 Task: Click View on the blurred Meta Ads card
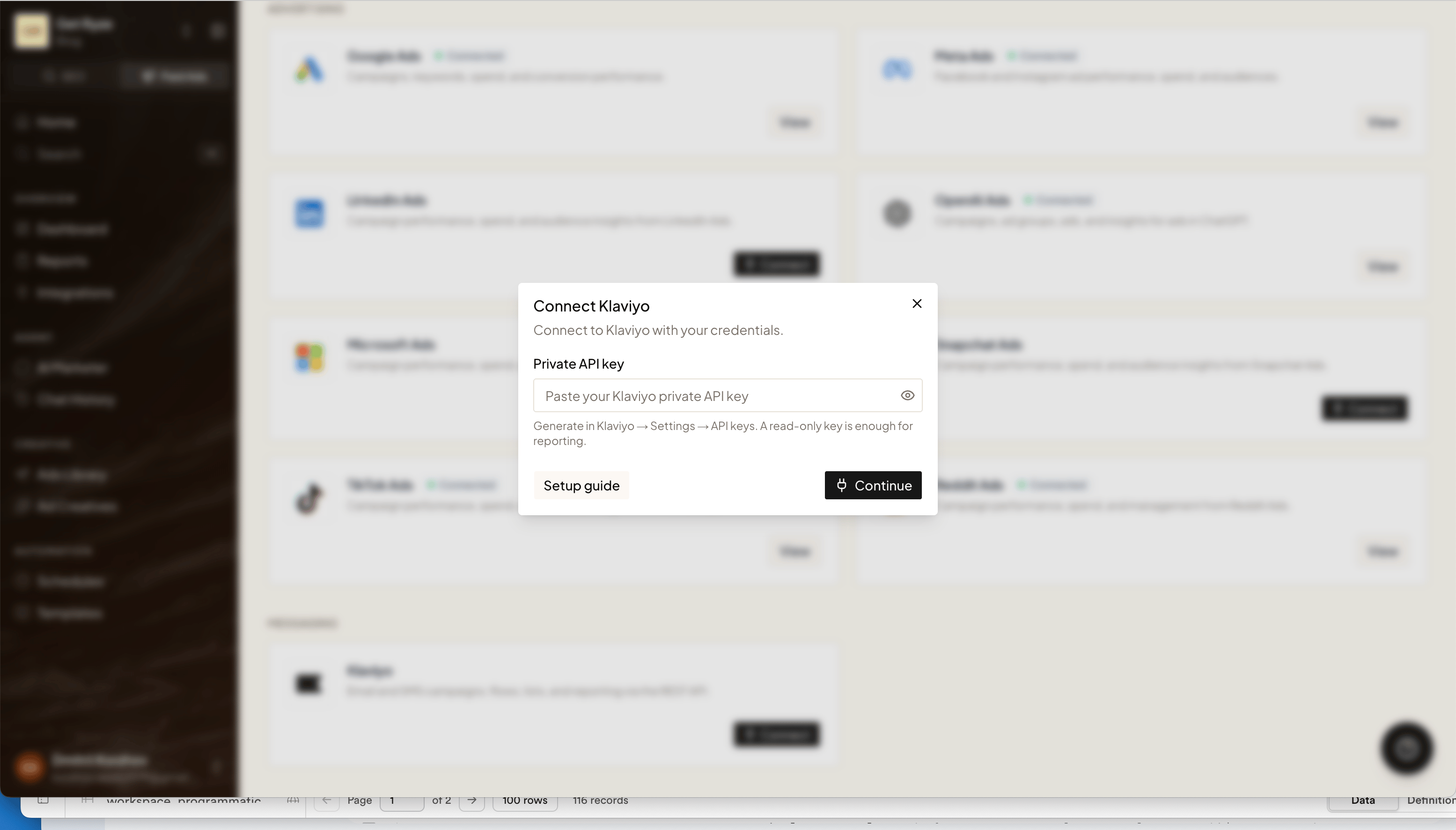pos(1382,122)
